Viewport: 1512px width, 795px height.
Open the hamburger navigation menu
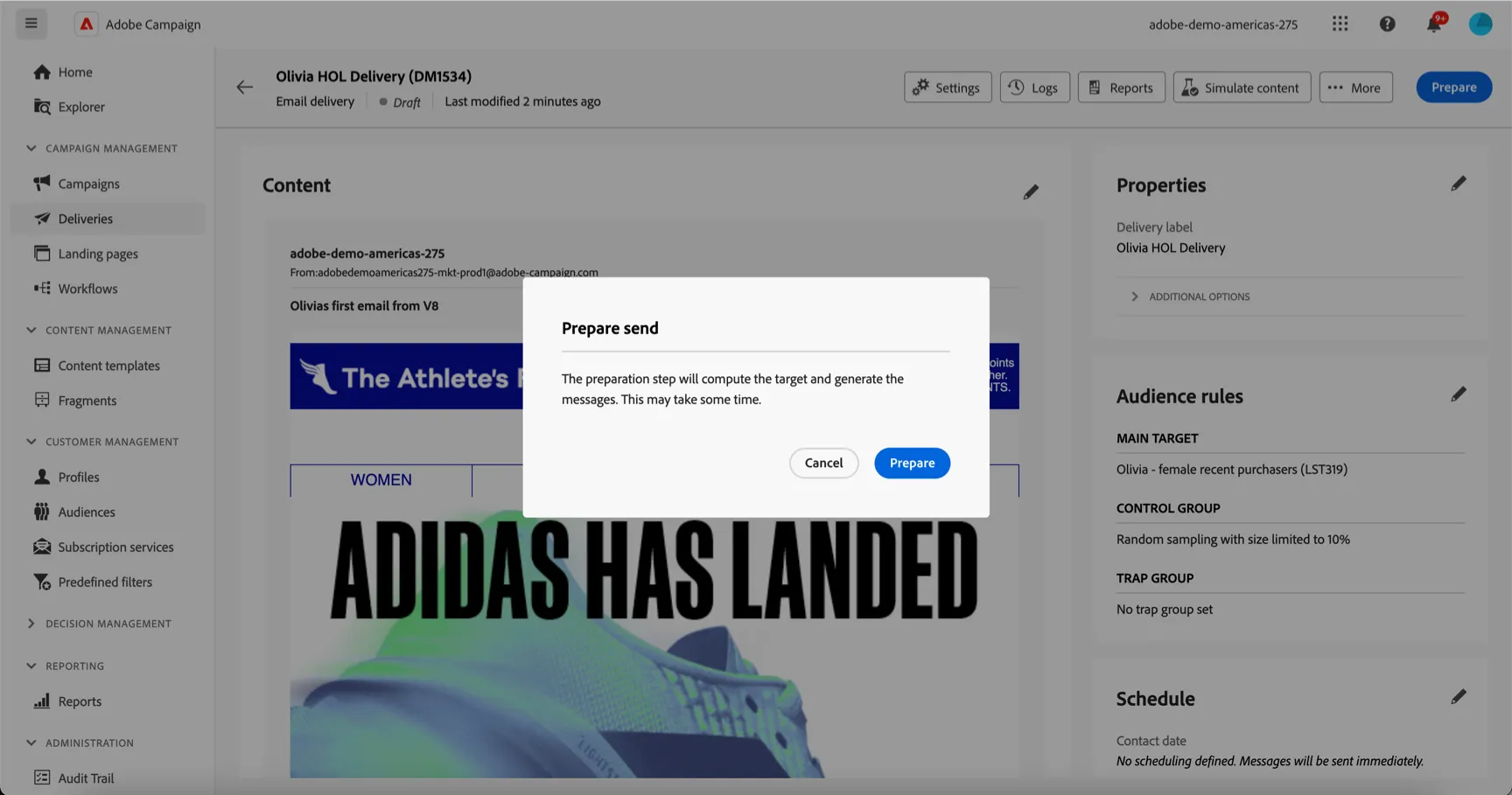click(x=31, y=24)
